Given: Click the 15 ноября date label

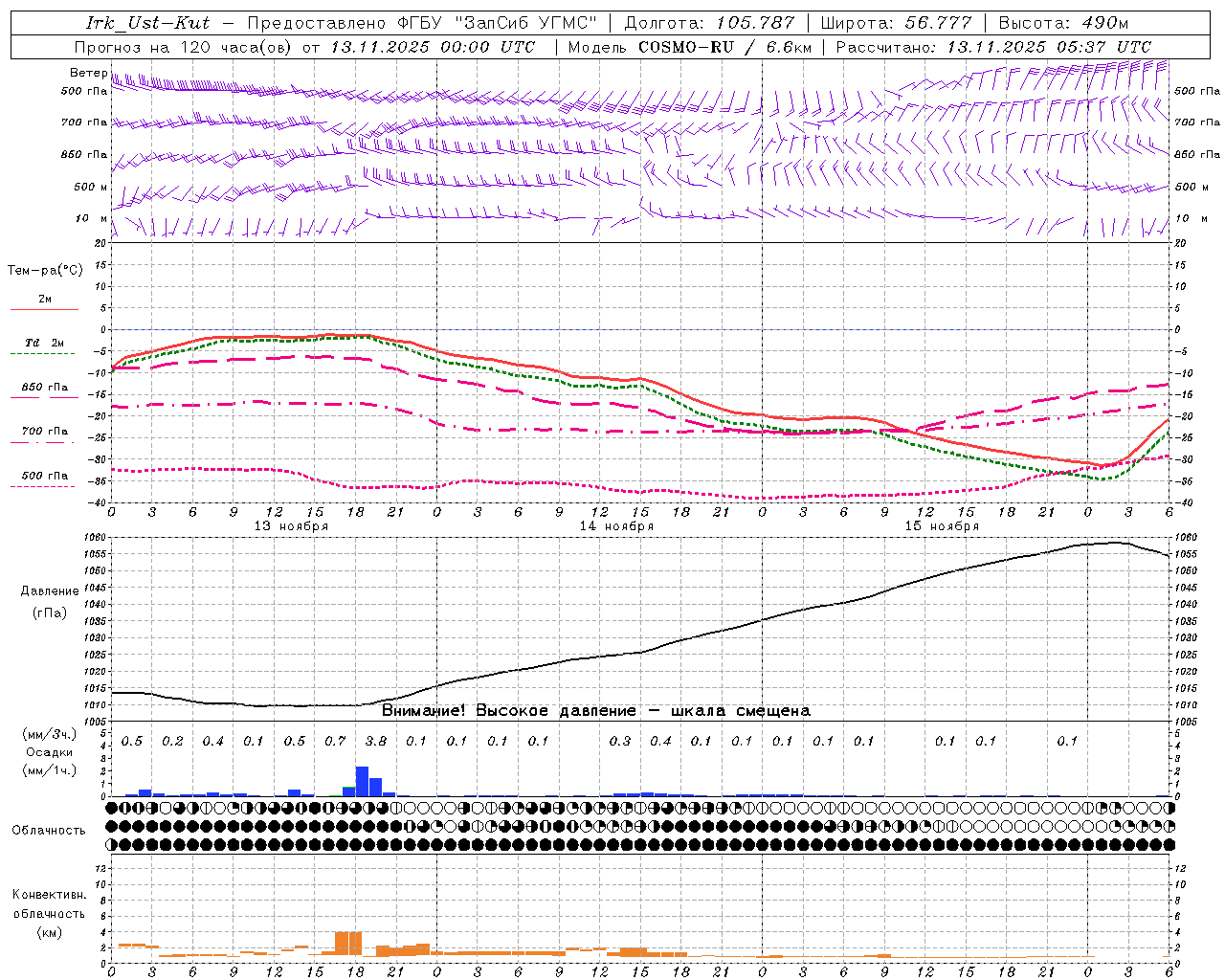Looking at the screenshot, I should click(x=942, y=525).
